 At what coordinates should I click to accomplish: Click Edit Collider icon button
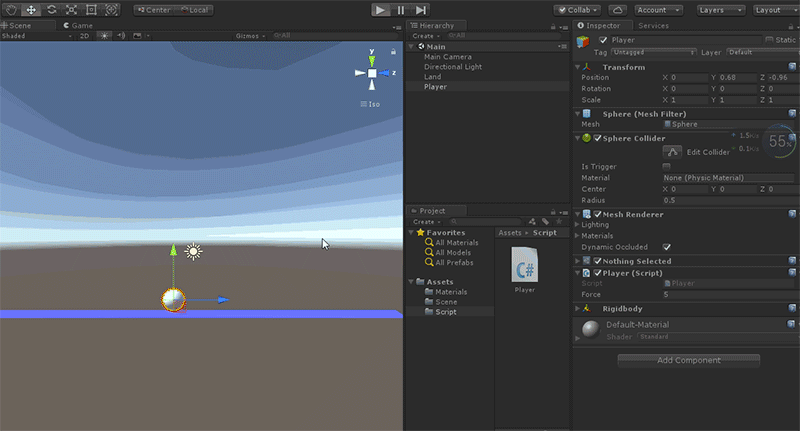tap(672, 152)
